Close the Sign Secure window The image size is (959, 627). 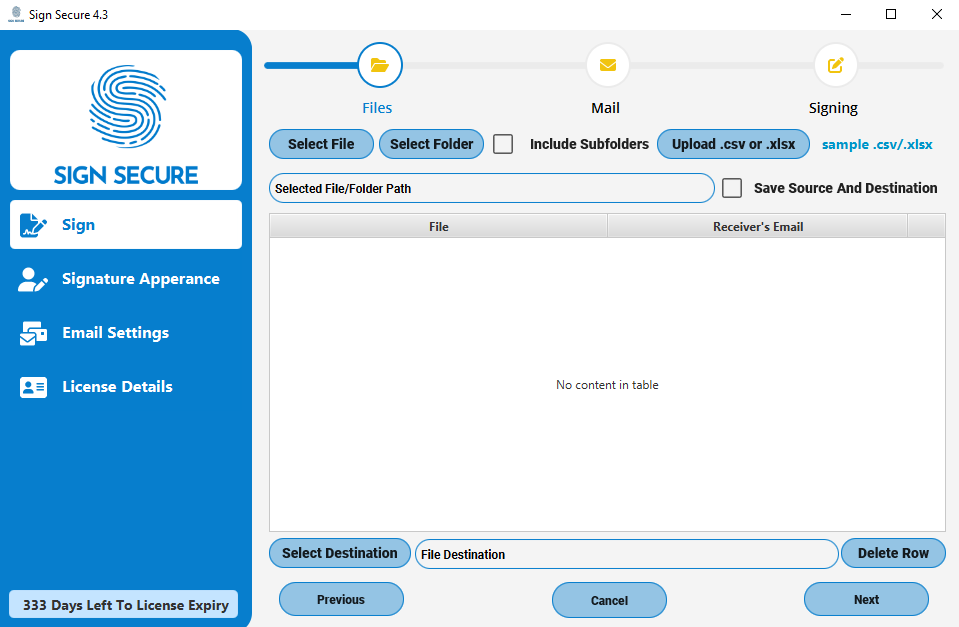coord(936,14)
